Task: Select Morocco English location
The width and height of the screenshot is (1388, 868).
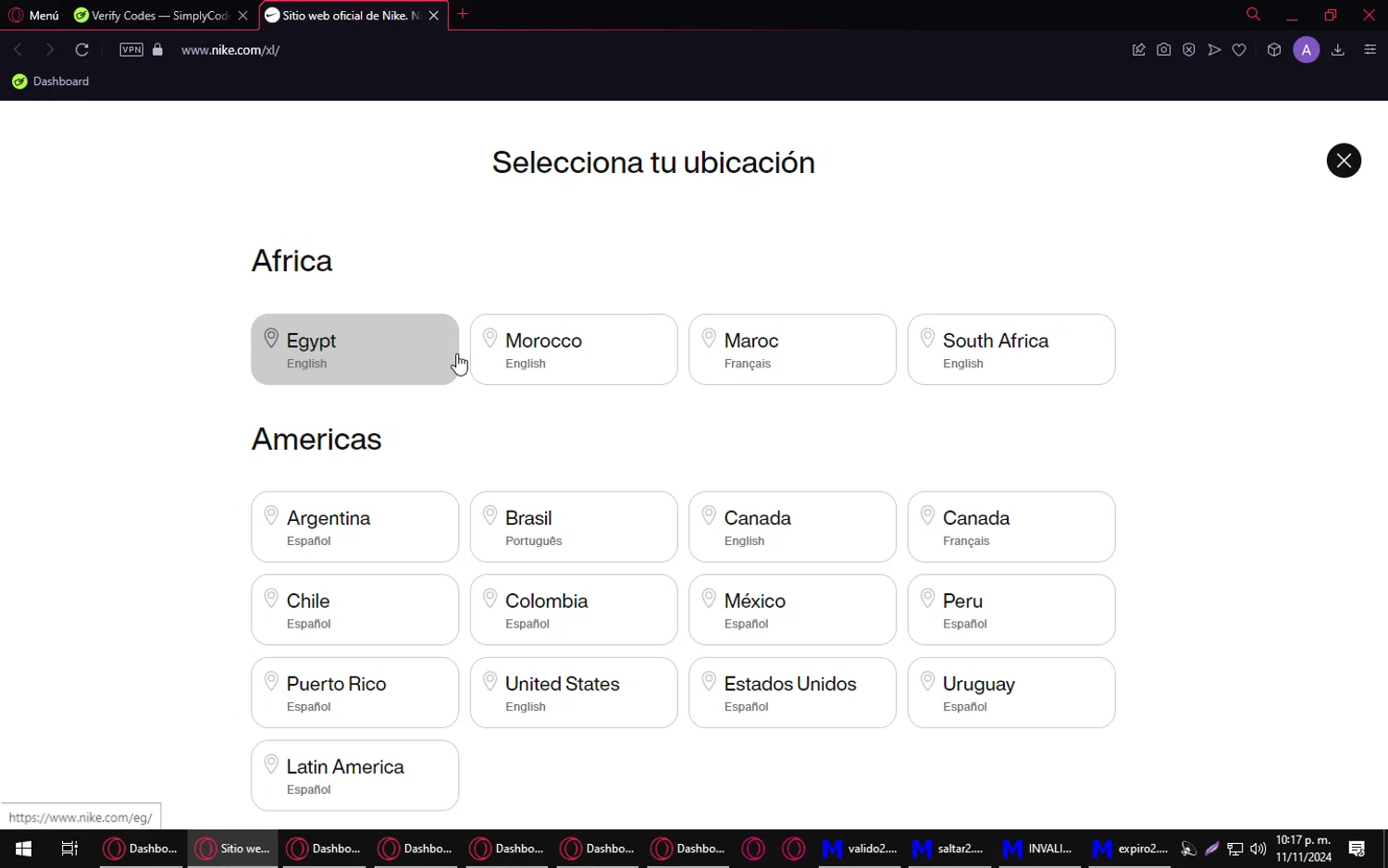Action: pos(574,349)
